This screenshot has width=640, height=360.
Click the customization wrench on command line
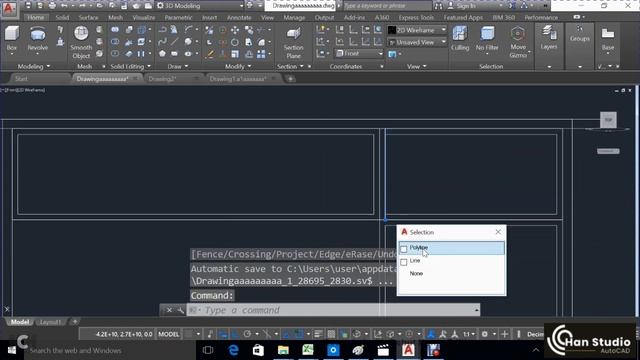click(180, 310)
